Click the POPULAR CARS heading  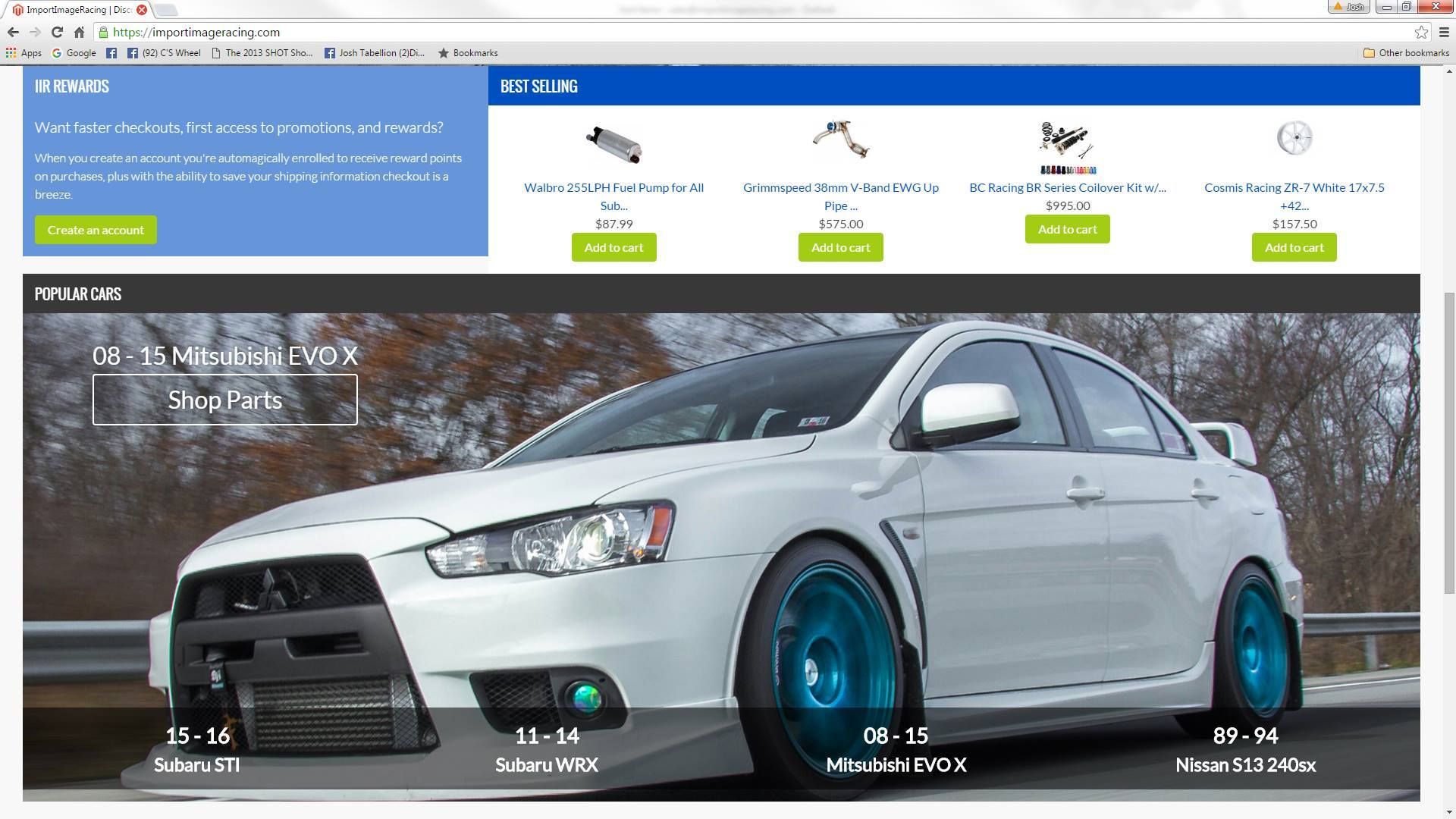point(77,294)
